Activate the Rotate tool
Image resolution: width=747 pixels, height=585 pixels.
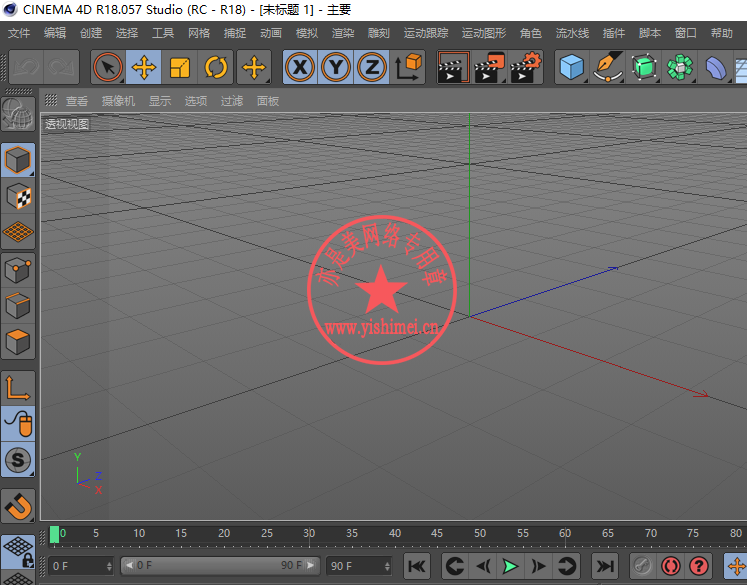pyautogui.click(x=216, y=67)
